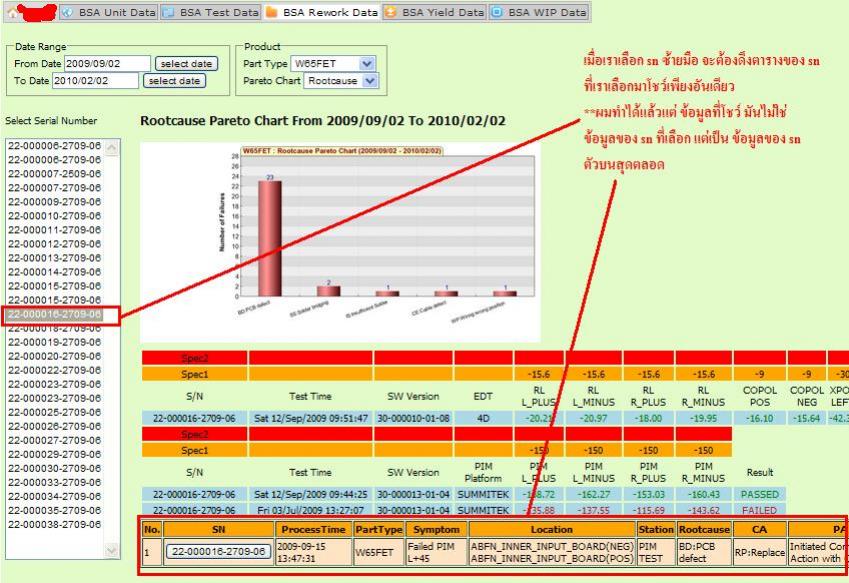Select serial number 22-000011-2709-06

click(55, 230)
